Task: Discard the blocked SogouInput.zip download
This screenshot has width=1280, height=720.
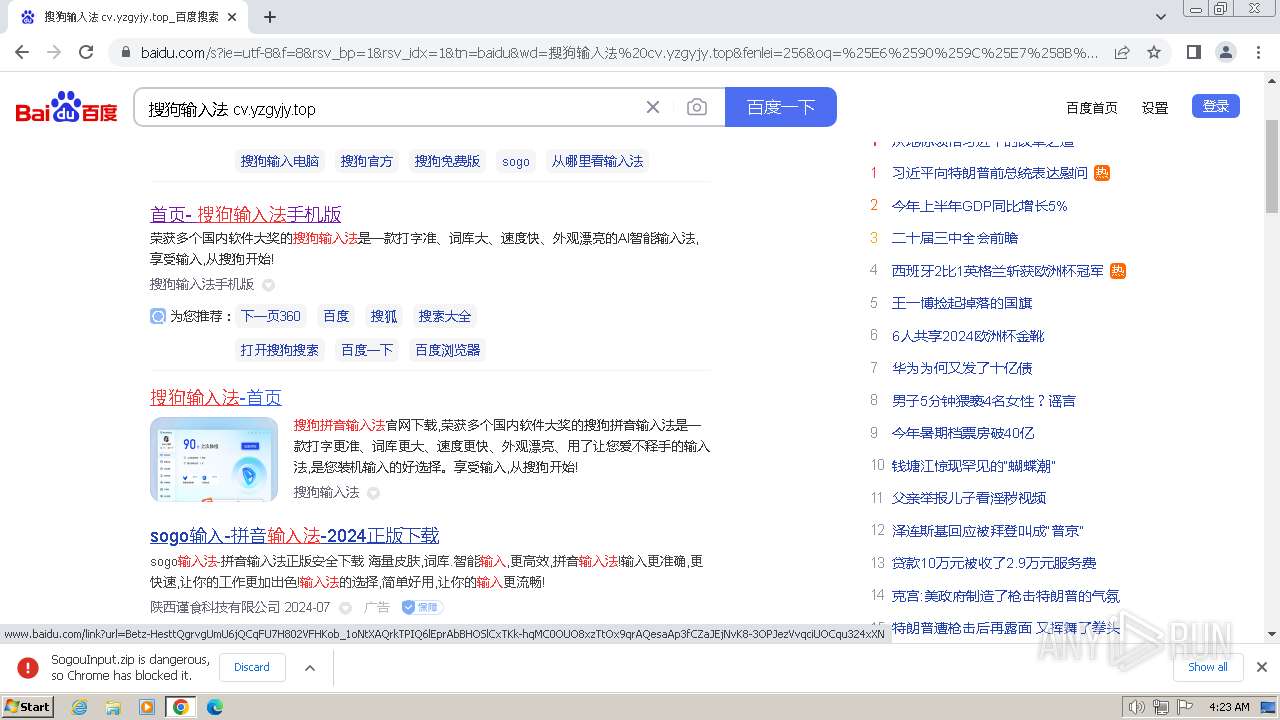Action: [252, 667]
